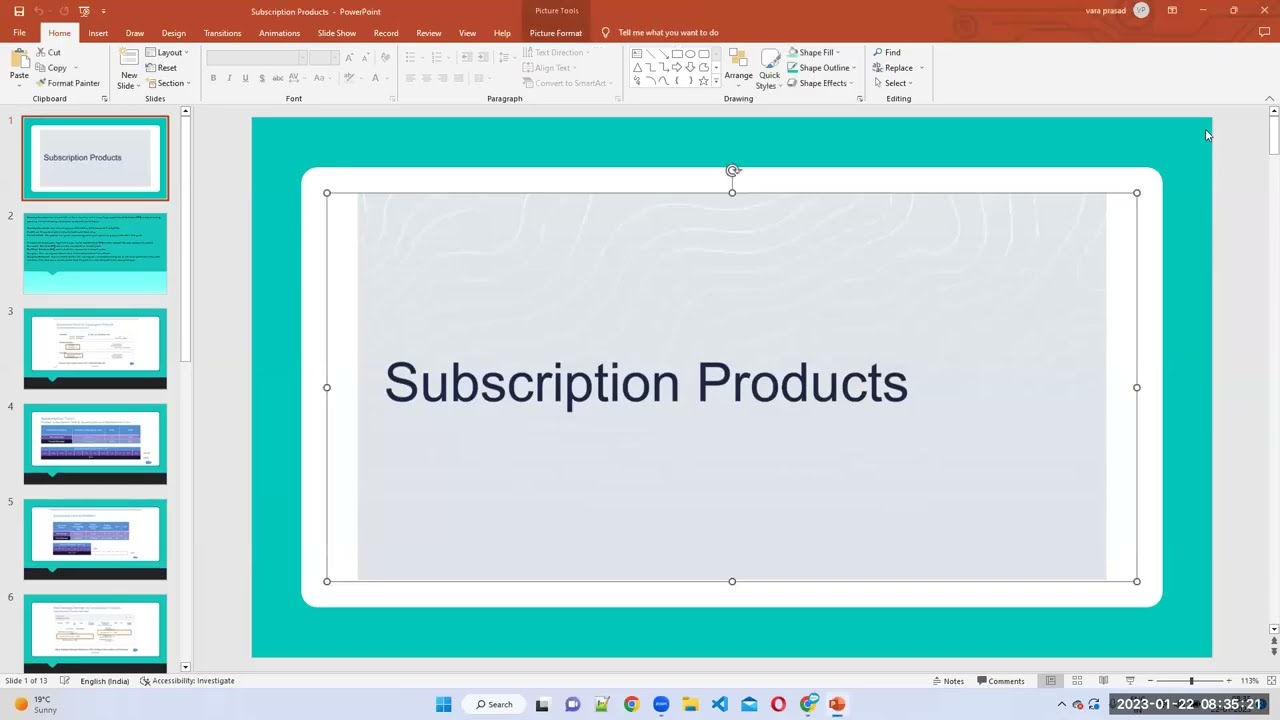Open the ribbon Comments speech bubble

coord(1265,32)
